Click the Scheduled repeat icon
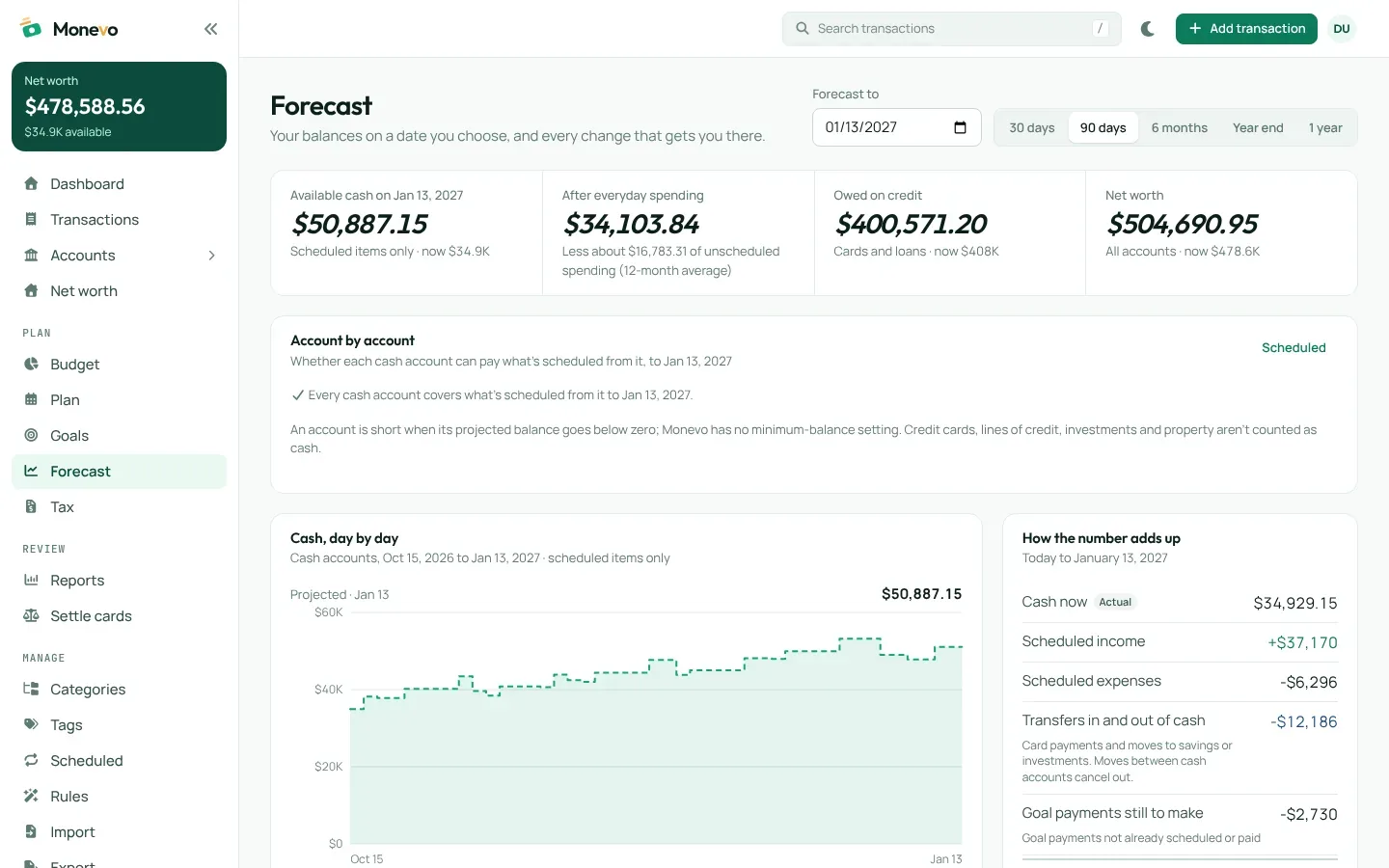 [x=31, y=760]
